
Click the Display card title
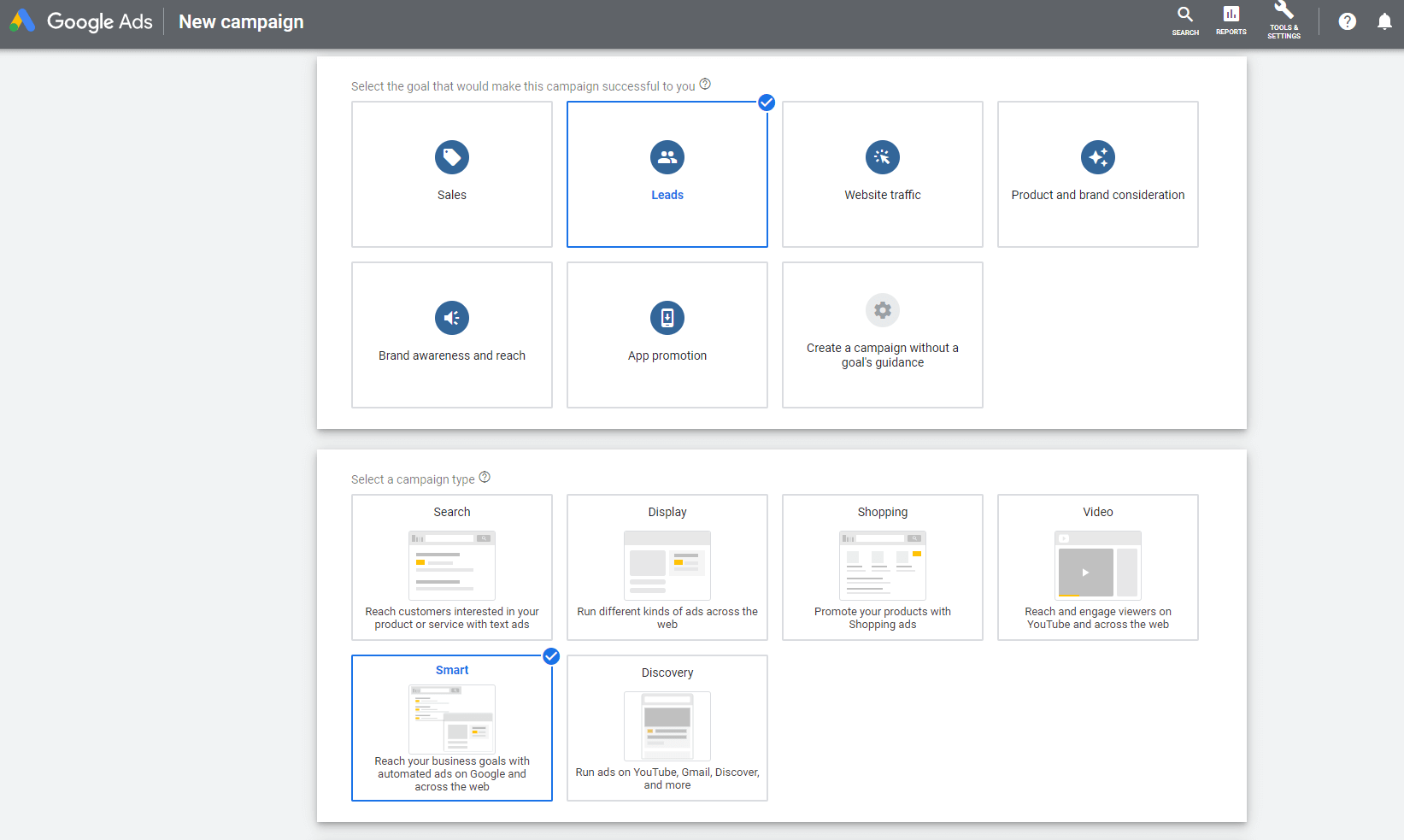pos(667,512)
